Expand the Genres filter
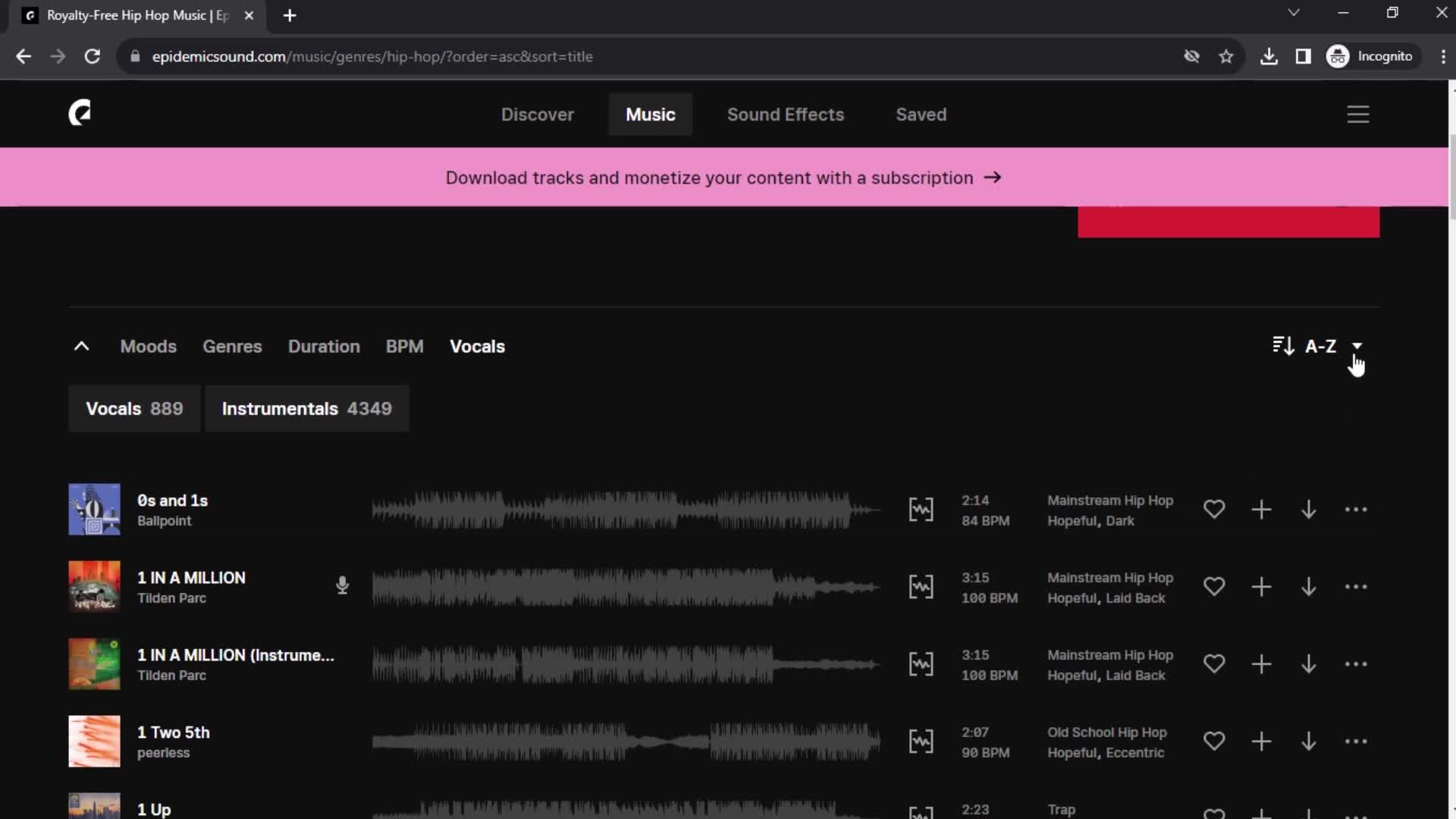The height and width of the screenshot is (819, 1456). tap(232, 347)
